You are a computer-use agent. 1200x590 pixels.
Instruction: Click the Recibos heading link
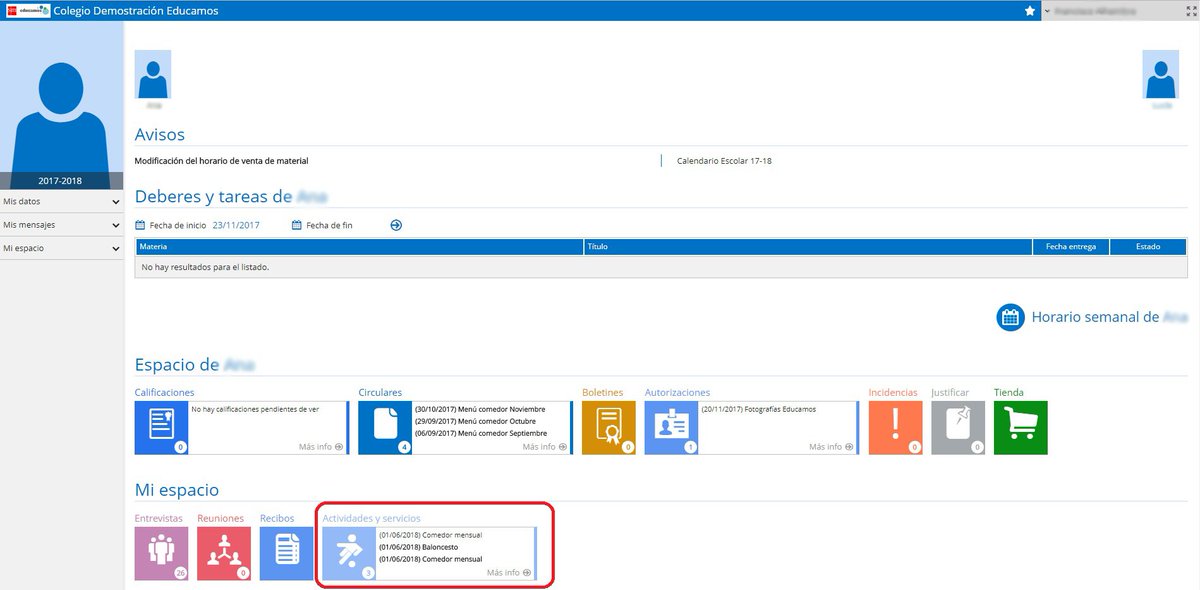[x=277, y=519]
